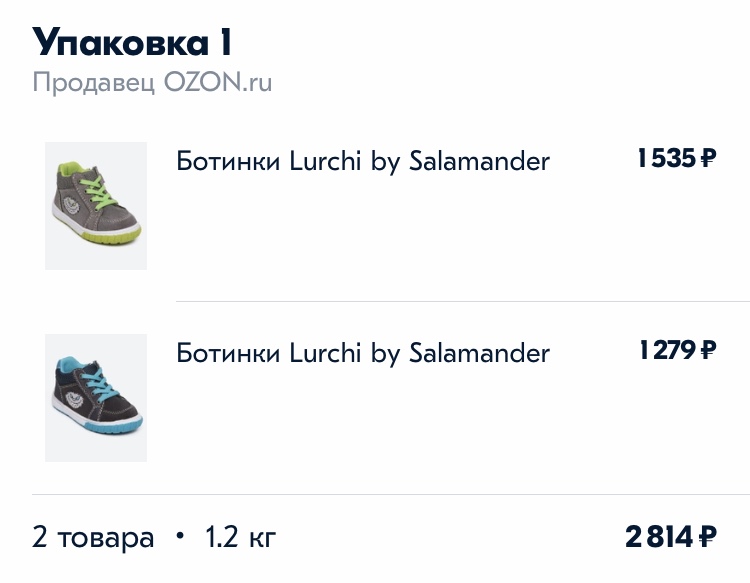Click the ruble sign beside price 1279
750x583 pixels.
pyautogui.click(x=708, y=350)
